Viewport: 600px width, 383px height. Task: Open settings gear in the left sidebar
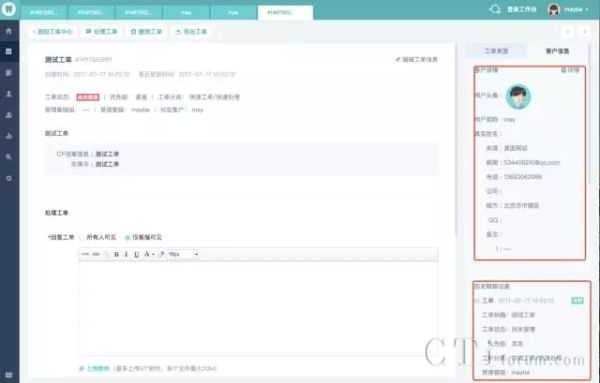[x=9, y=178]
